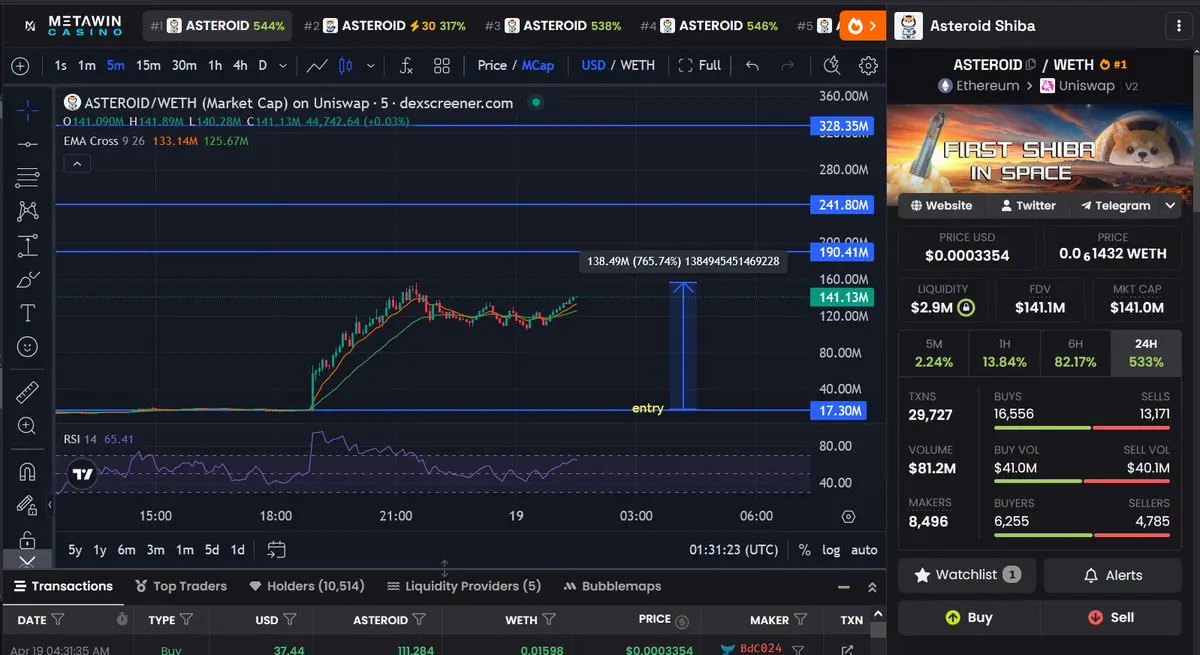The width and height of the screenshot is (1200, 655).
Task: Open the Alerts button
Action: coord(1111,575)
